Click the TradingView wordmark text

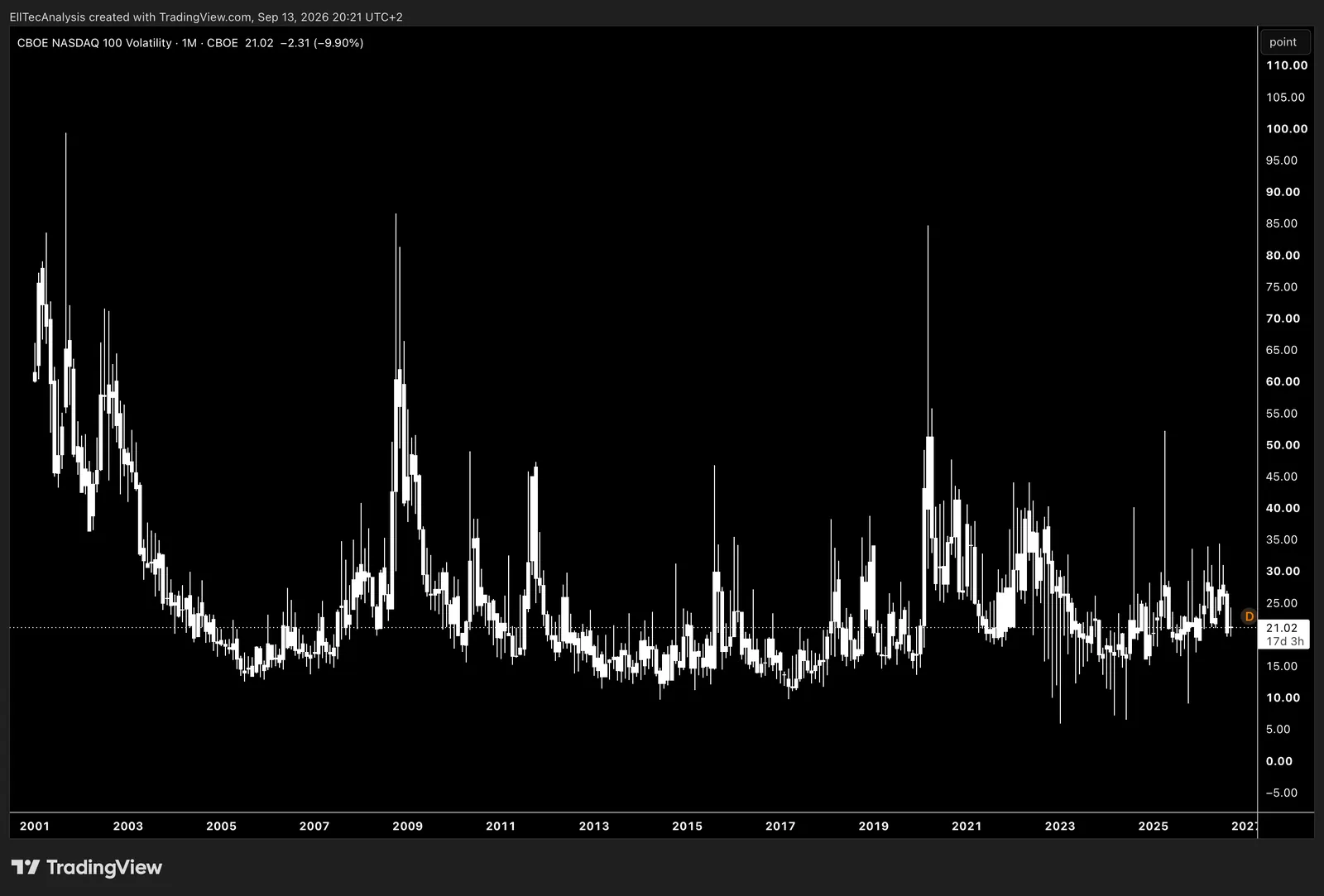tap(104, 867)
